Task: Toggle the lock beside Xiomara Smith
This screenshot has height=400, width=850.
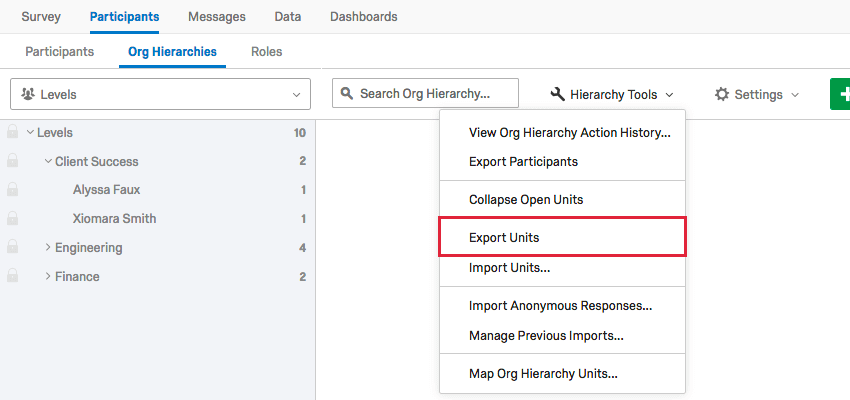Action: (x=12, y=218)
